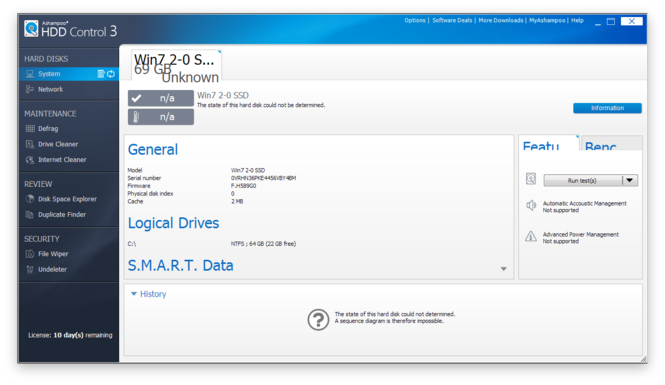Click the S.M.A.R.T. Data heading

click(181, 265)
